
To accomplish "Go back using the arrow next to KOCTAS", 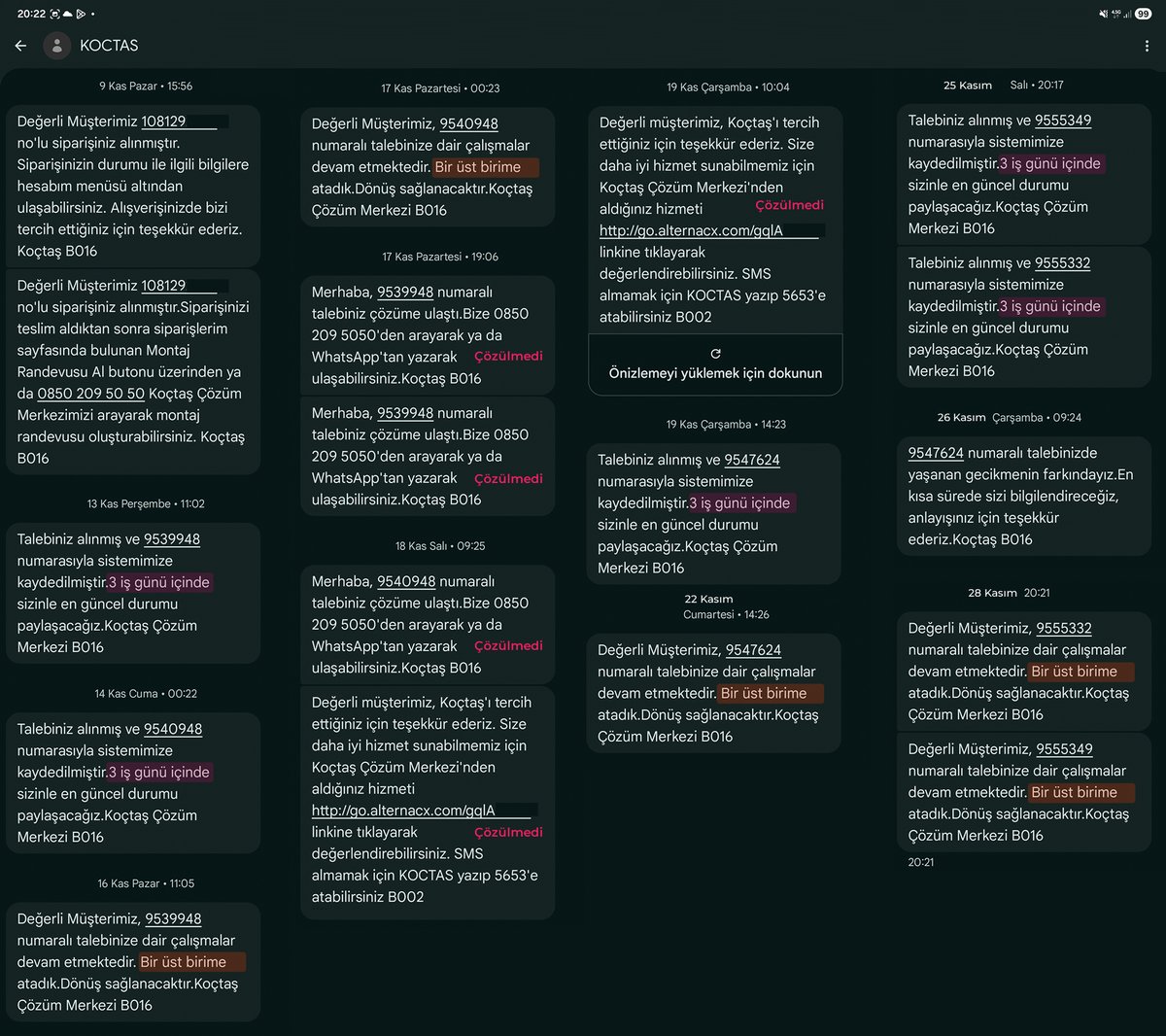I will [x=20, y=46].
